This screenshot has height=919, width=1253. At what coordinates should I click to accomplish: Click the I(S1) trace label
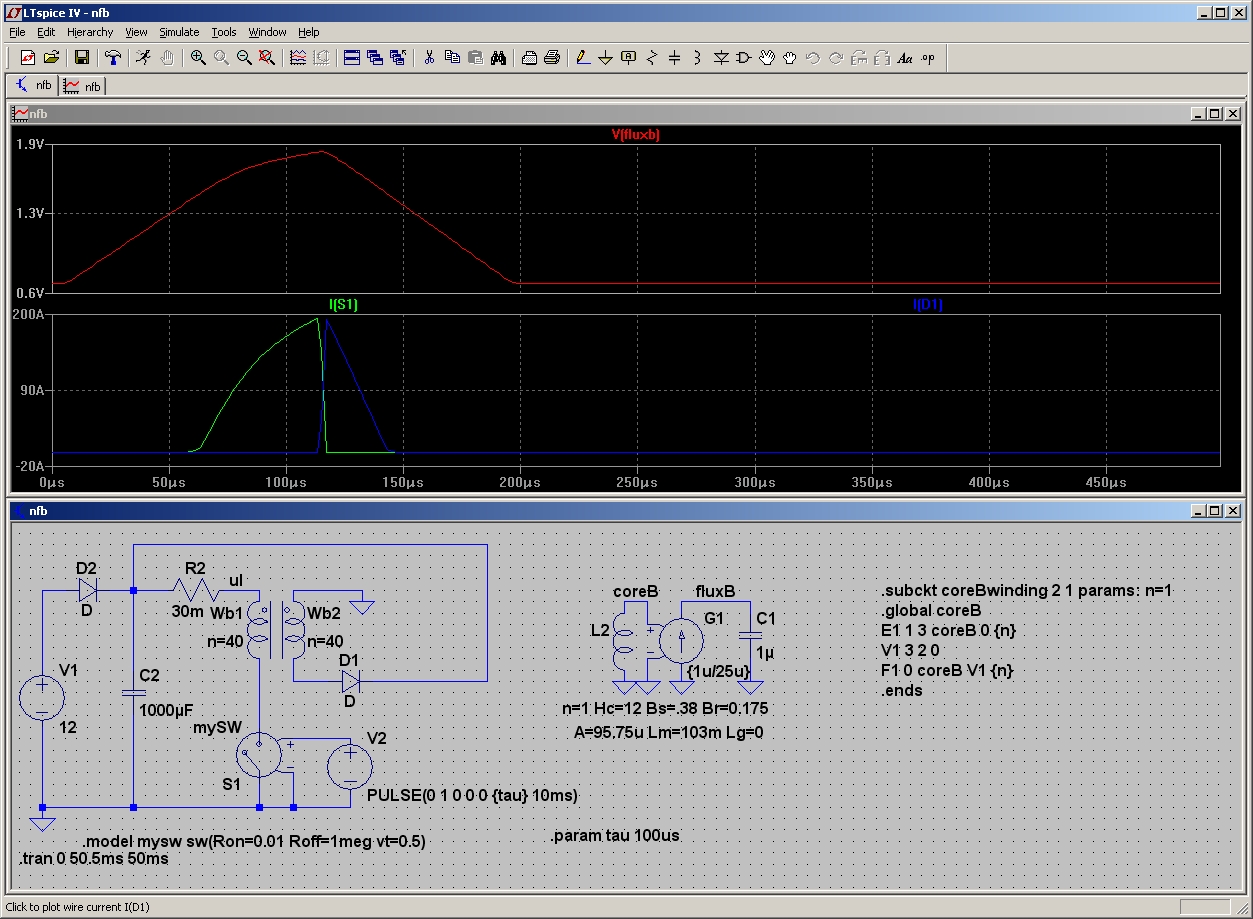pyautogui.click(x=343, y=305)
